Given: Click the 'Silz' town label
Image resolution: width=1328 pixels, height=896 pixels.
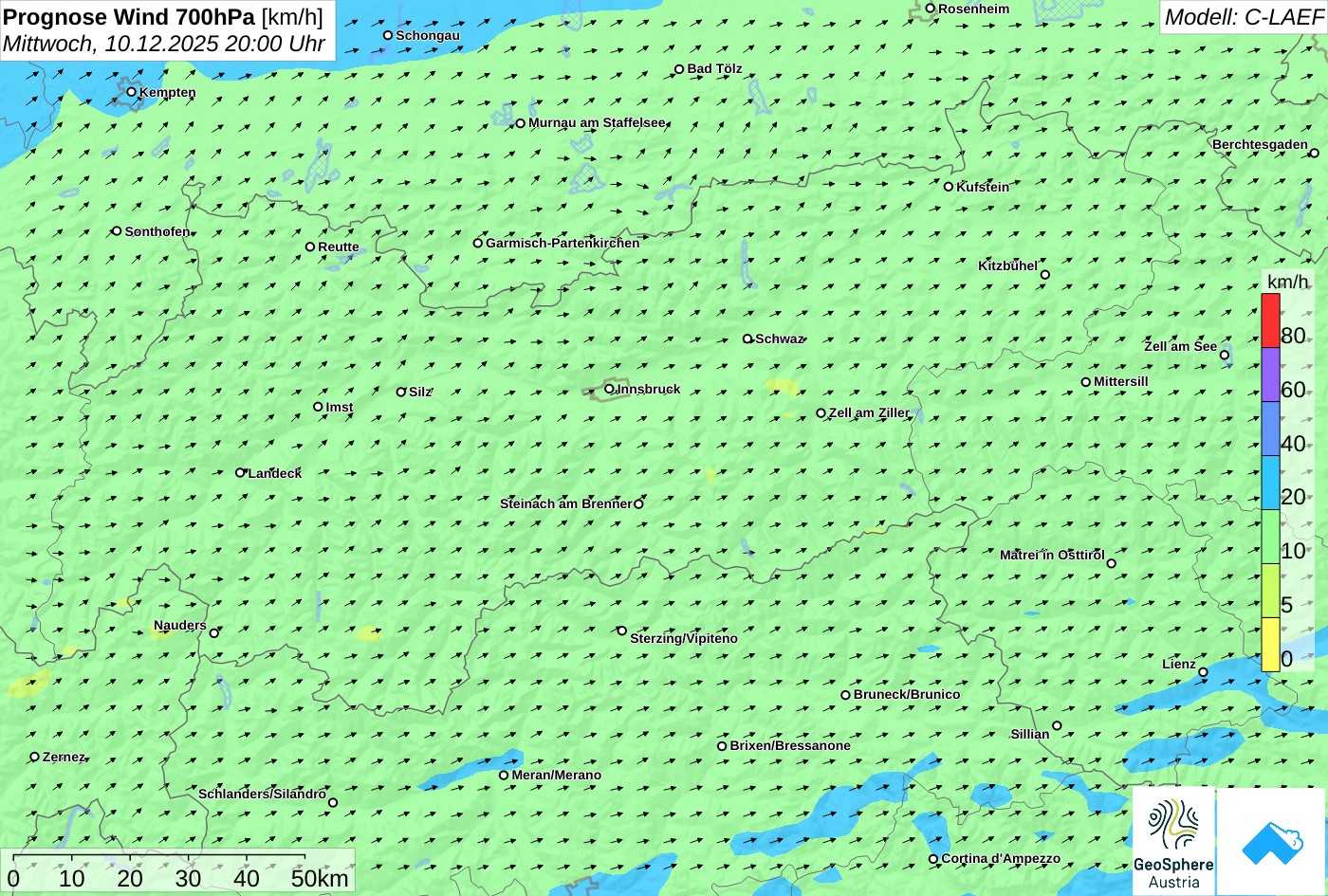Looking at the screenshot, I should click(x=420, y=392).
